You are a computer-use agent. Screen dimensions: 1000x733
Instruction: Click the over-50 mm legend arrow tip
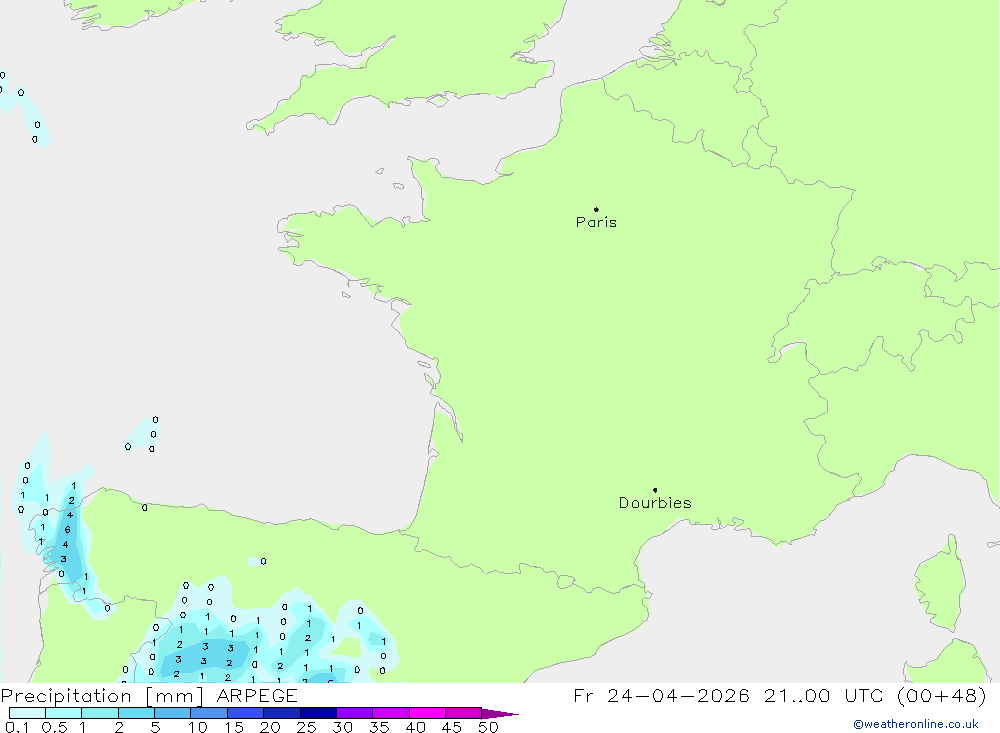[x=500, y=714]
